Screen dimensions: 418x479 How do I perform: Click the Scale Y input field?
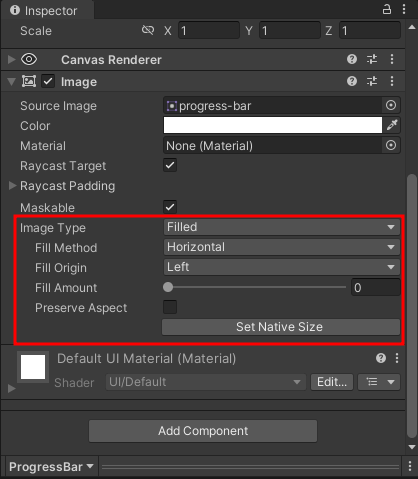click(290, 30)
